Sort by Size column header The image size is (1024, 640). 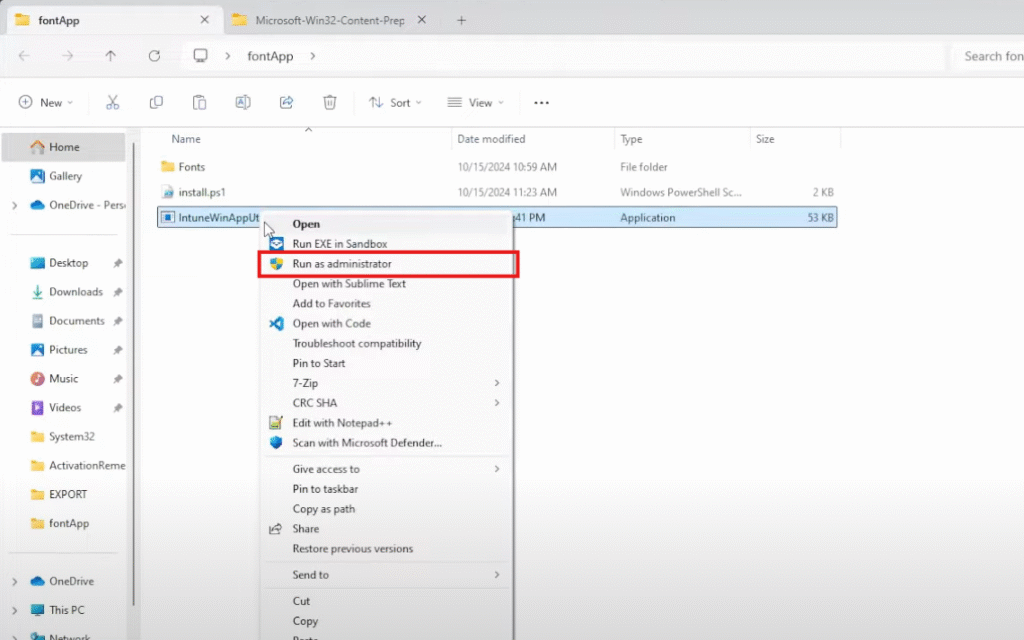click(x=765, y=139)
